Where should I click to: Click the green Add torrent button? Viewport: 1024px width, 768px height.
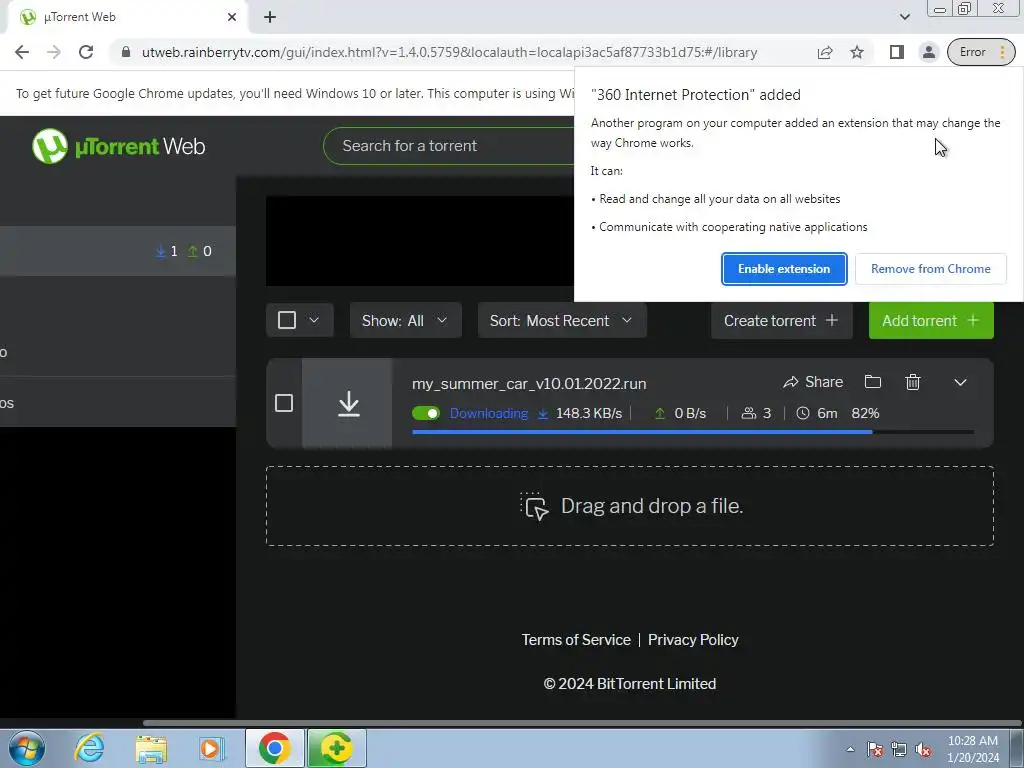click(x=931, y=321)
